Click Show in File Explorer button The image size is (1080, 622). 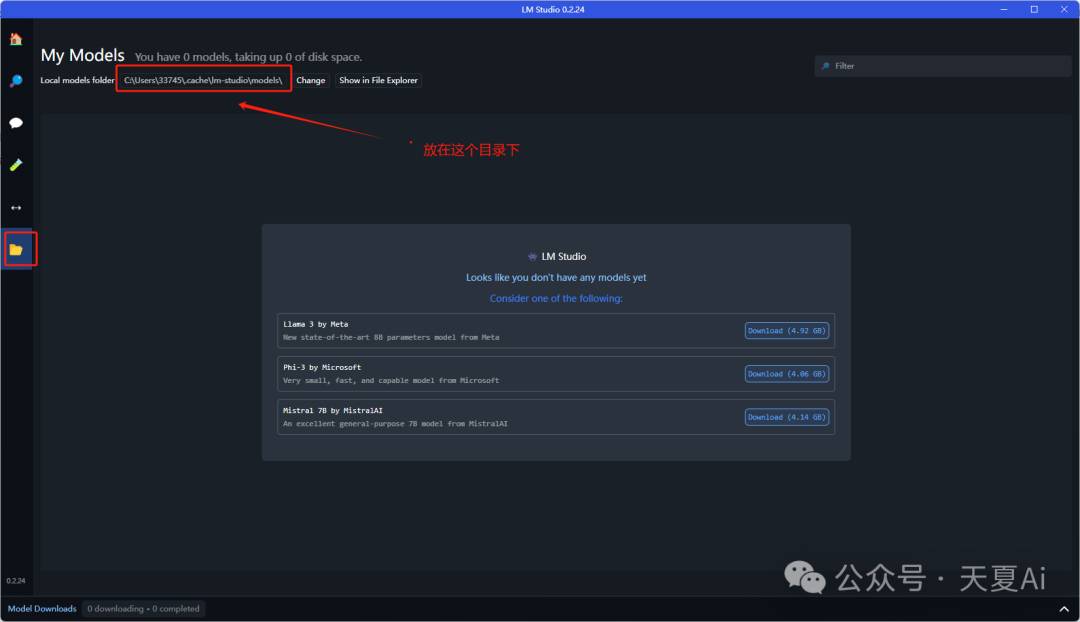pyautogui.click(x=378, y=81)
